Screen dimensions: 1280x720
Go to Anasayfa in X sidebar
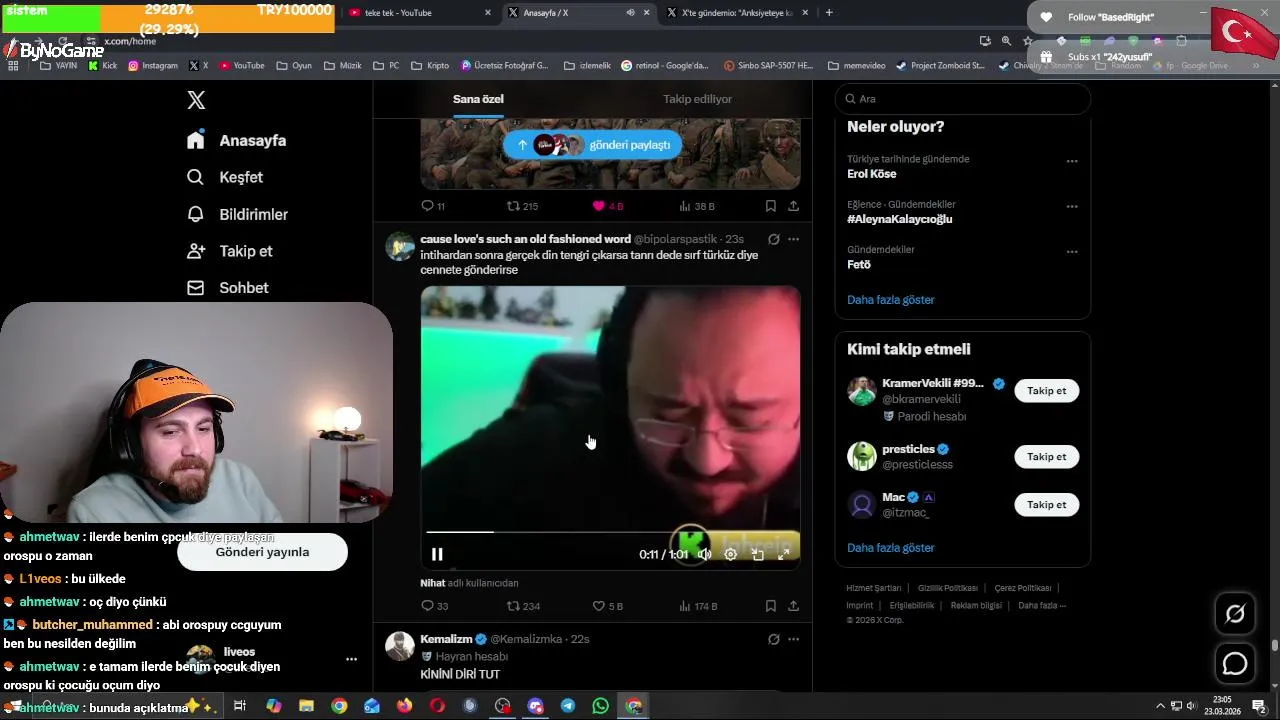236,141
